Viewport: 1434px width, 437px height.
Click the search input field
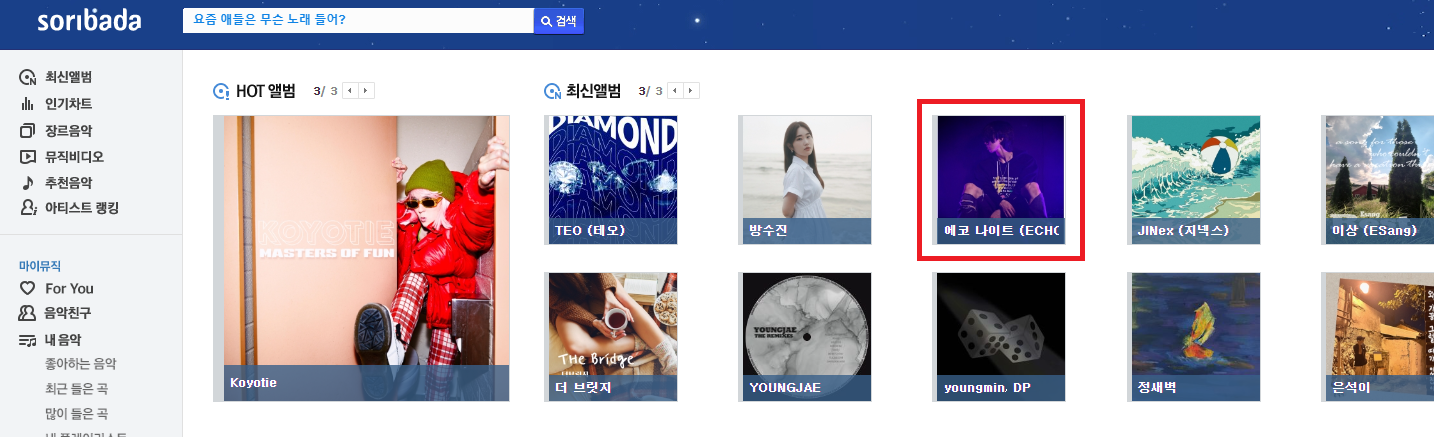(x=358, y=20)
